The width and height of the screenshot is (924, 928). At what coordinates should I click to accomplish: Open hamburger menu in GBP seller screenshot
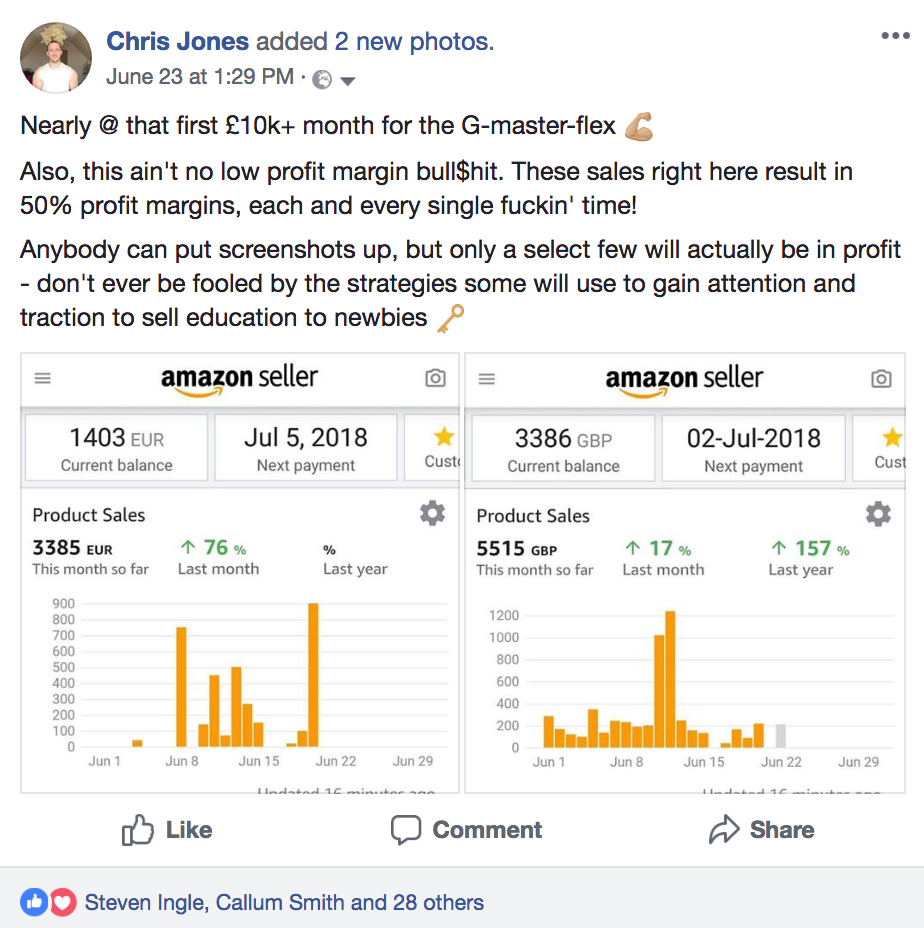(x=487, y=379)
